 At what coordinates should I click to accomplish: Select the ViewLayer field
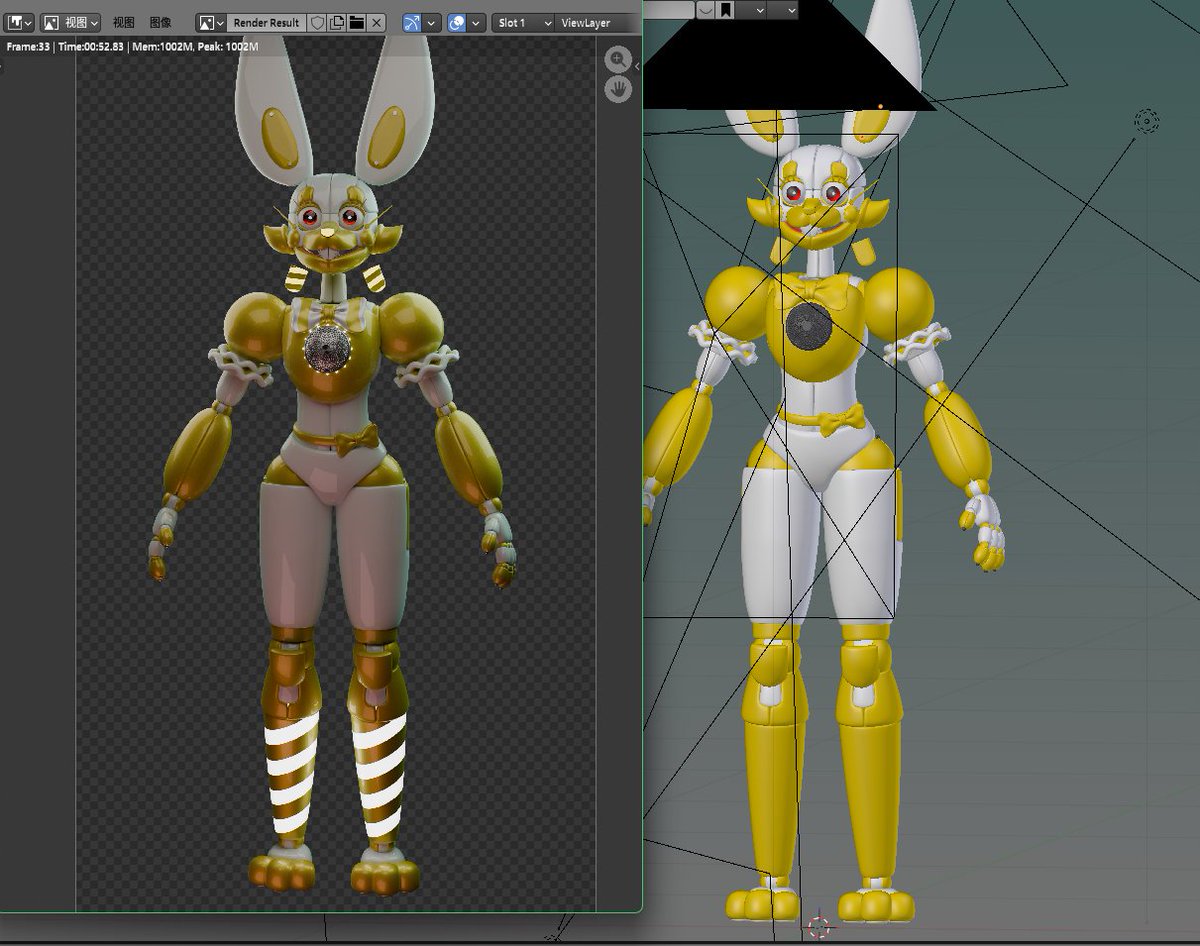click(x=598, y=22)
